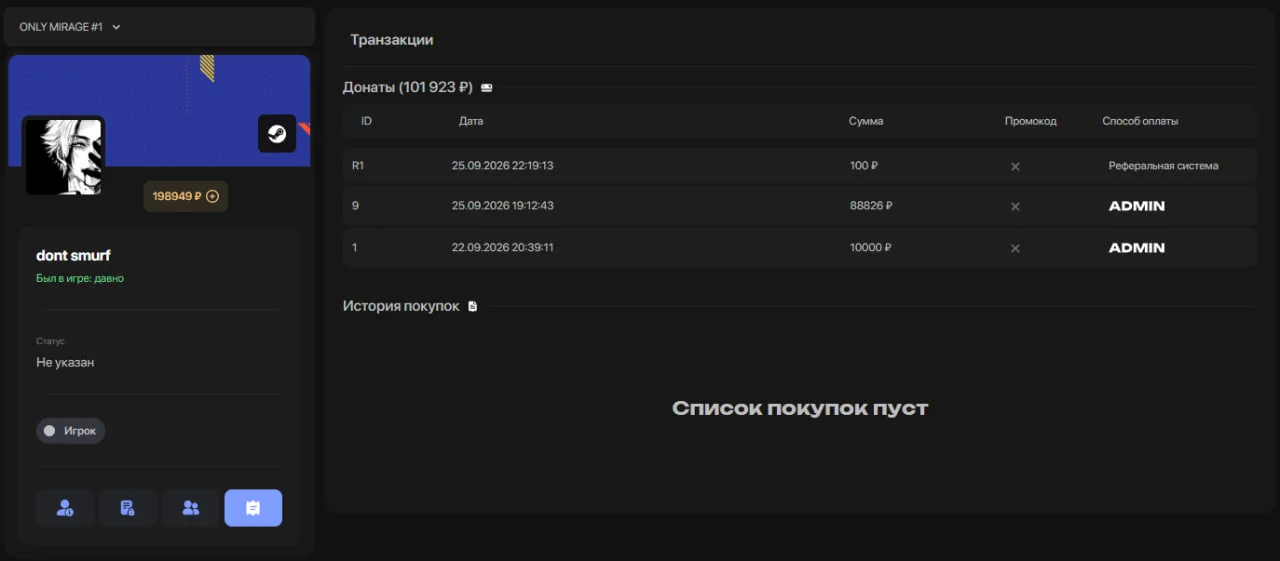Select the date 25.09.2026 19:12:43
Viewport: 1280px width, 561px height.
[502, 206]
